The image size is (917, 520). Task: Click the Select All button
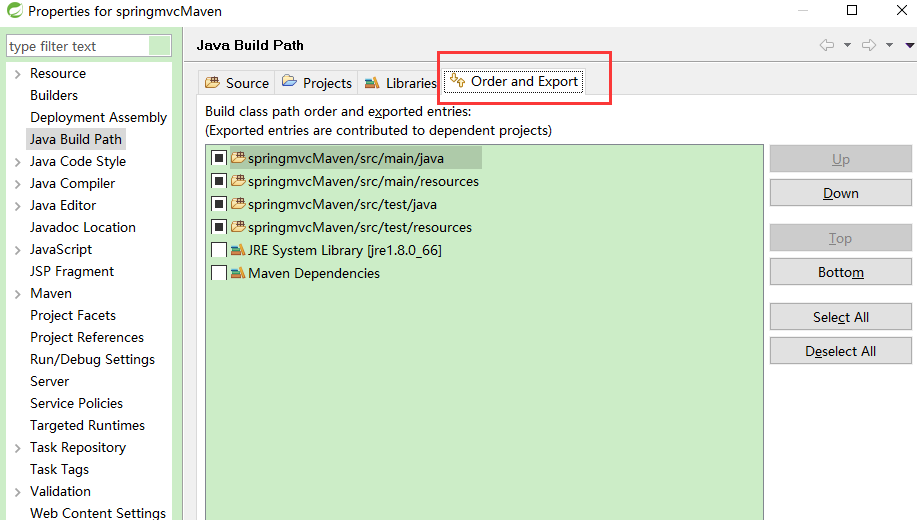point(840,317)
